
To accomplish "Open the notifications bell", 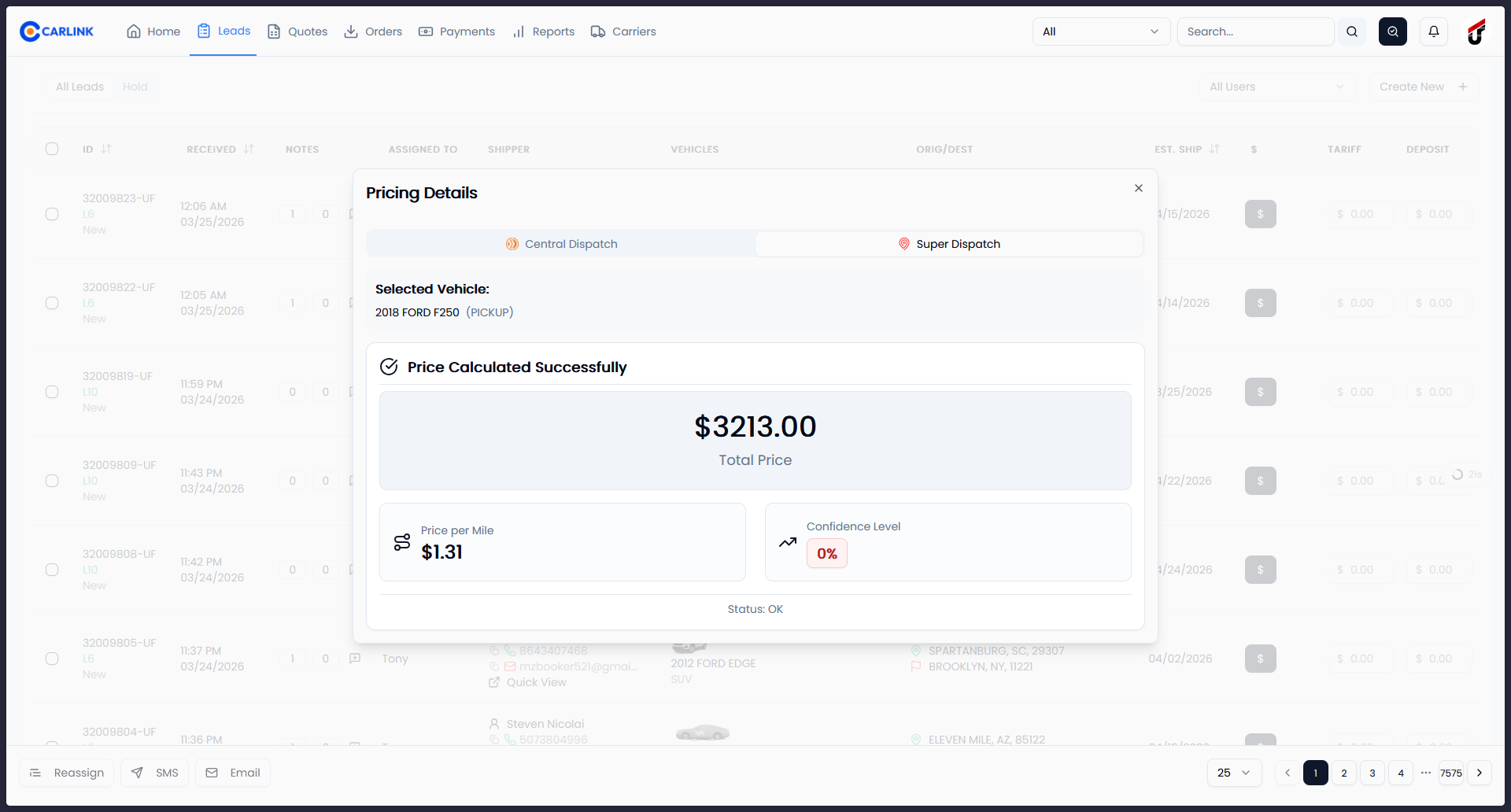I will click(x=1433, y=31).
